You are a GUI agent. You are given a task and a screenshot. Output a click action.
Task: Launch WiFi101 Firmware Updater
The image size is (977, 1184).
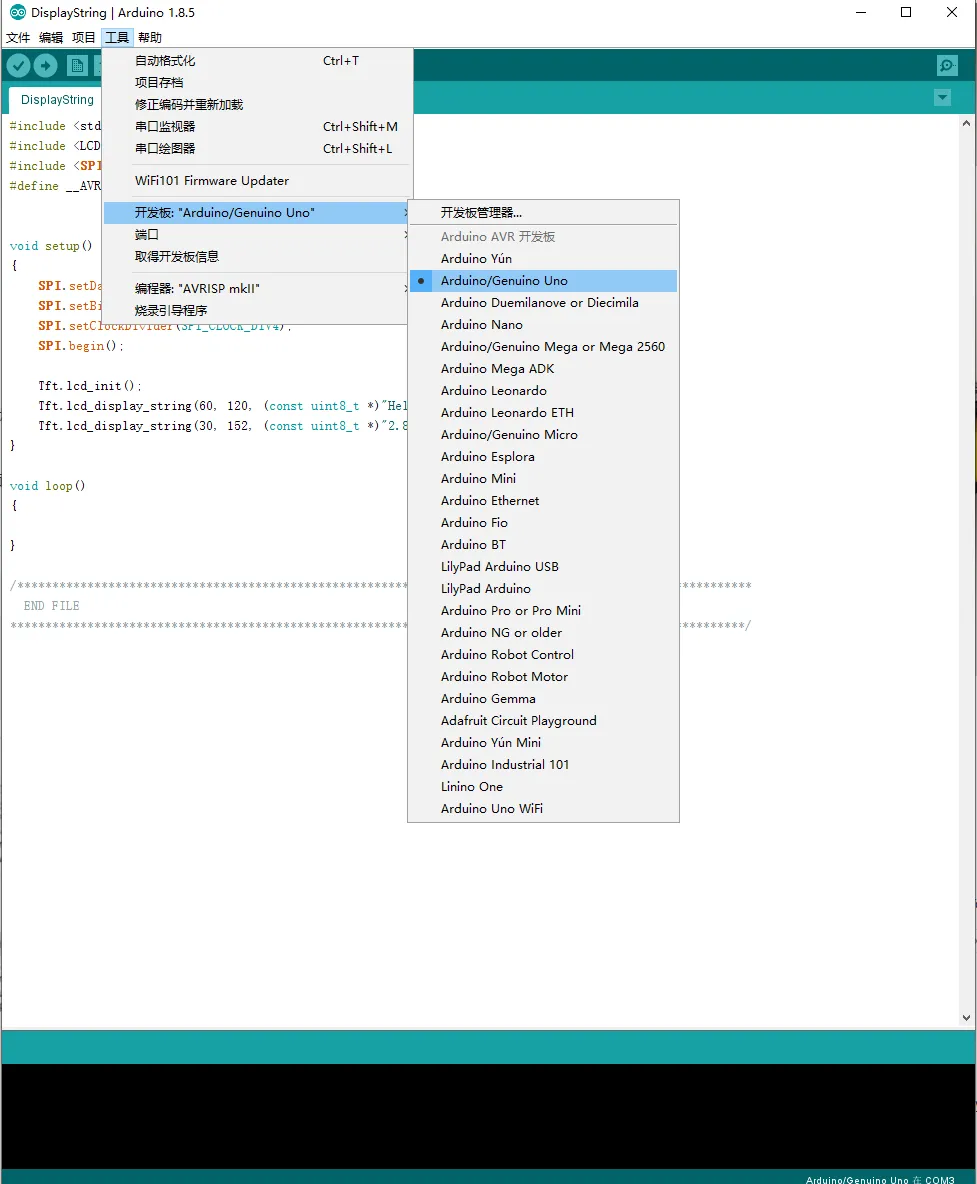[258, 181]
